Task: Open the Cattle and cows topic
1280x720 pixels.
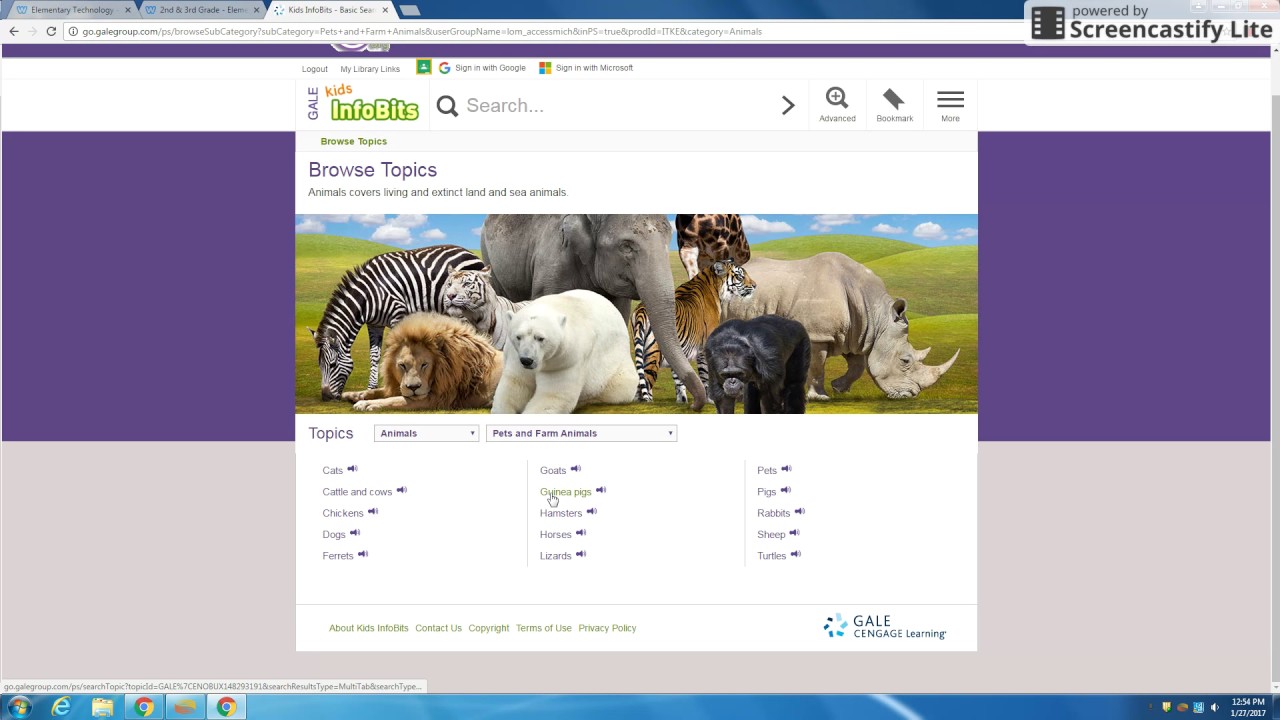Action: pyautogui.click(x=357, y=492)
